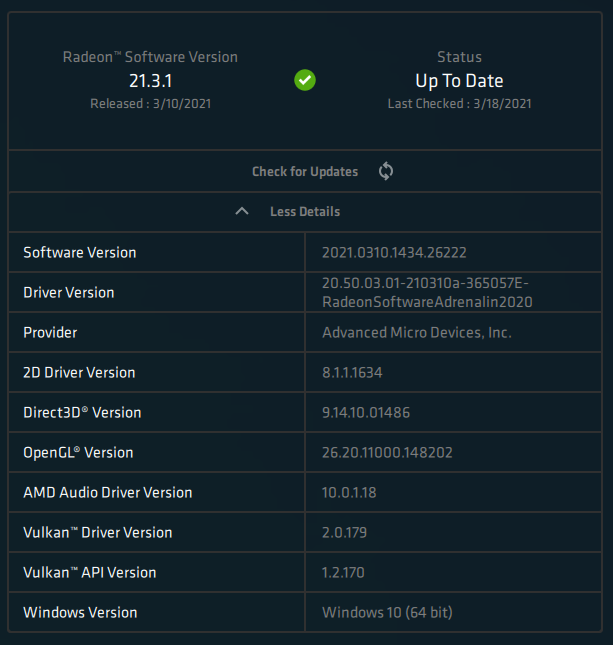Click the Provider row label
The image size is (613, 645).
pos(50,332)
